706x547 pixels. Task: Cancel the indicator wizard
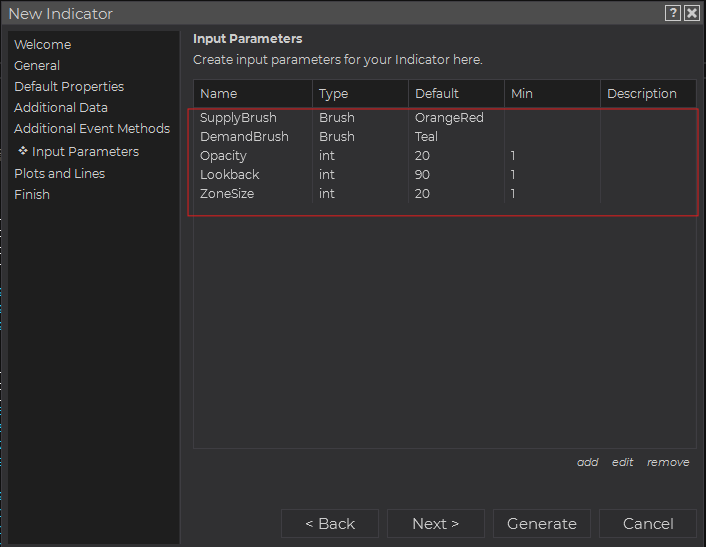click(648, 524)
